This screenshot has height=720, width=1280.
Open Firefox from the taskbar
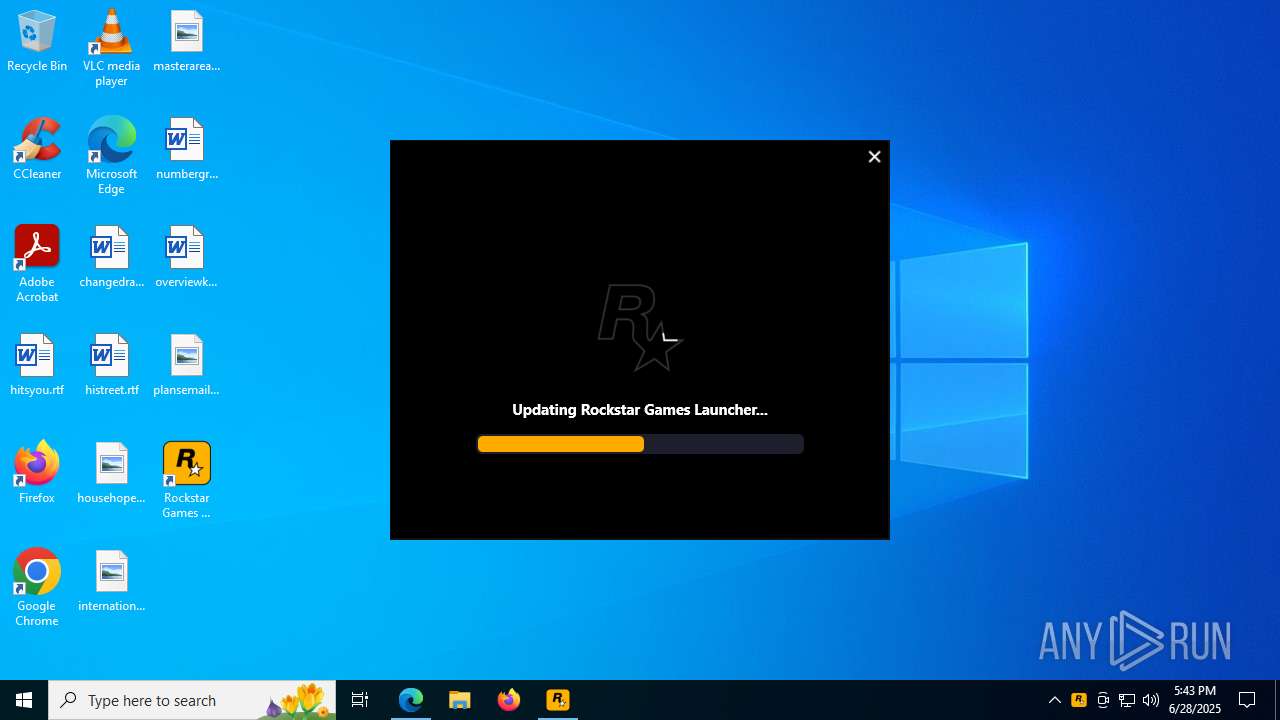509,700
